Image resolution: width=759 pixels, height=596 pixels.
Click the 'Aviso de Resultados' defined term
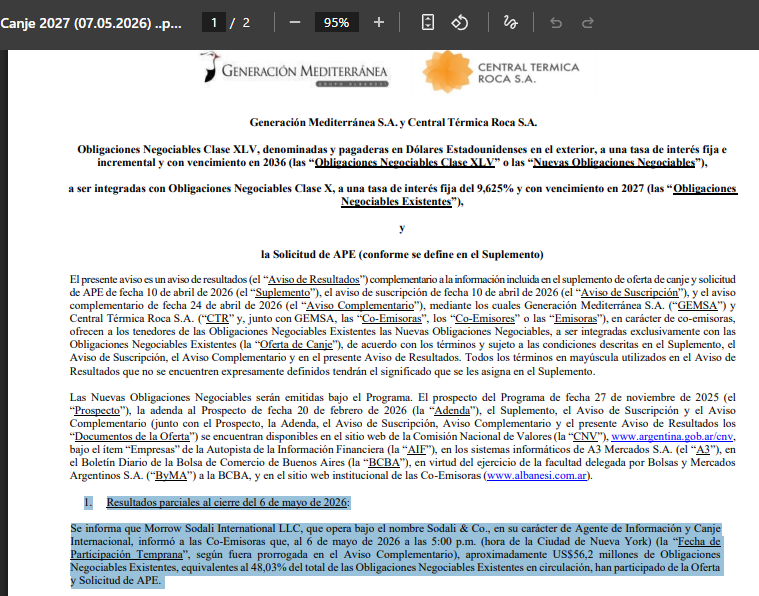pos(314,279)
